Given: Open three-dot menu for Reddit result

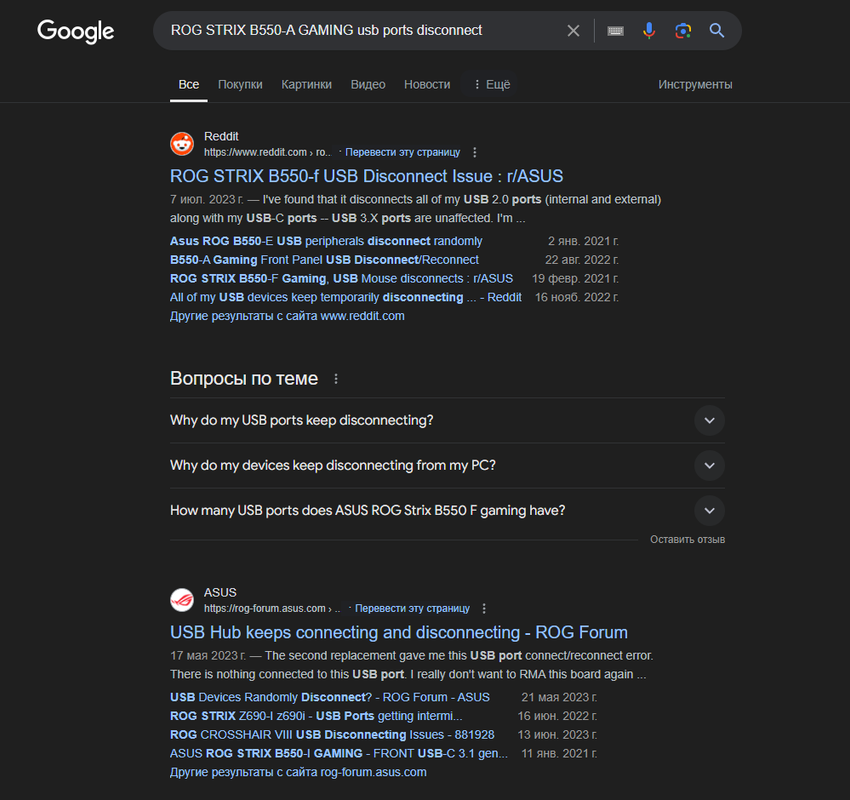Looking at the screenshot, I should tap(475, 152).
